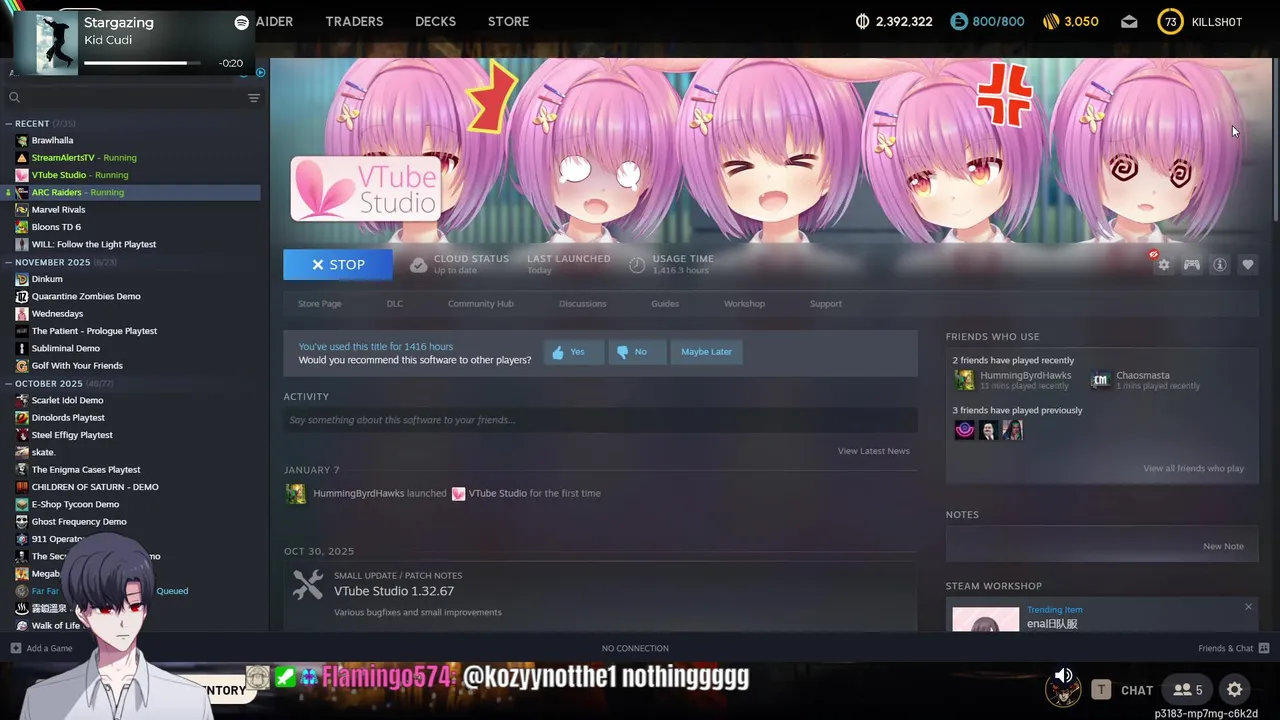Click the Subliminal Demo icon
1280x720 pixels.
(22, 348)
